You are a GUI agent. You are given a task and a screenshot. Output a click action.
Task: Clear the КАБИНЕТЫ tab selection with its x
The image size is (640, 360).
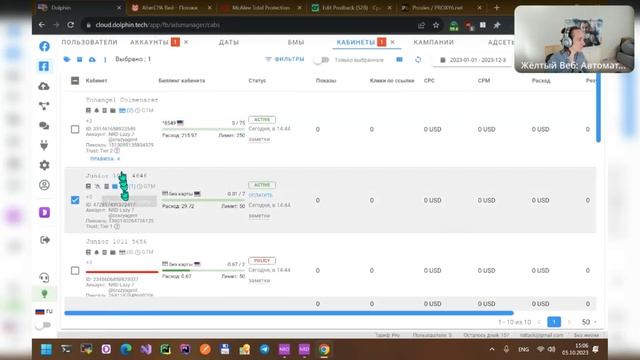coord(393,42)
